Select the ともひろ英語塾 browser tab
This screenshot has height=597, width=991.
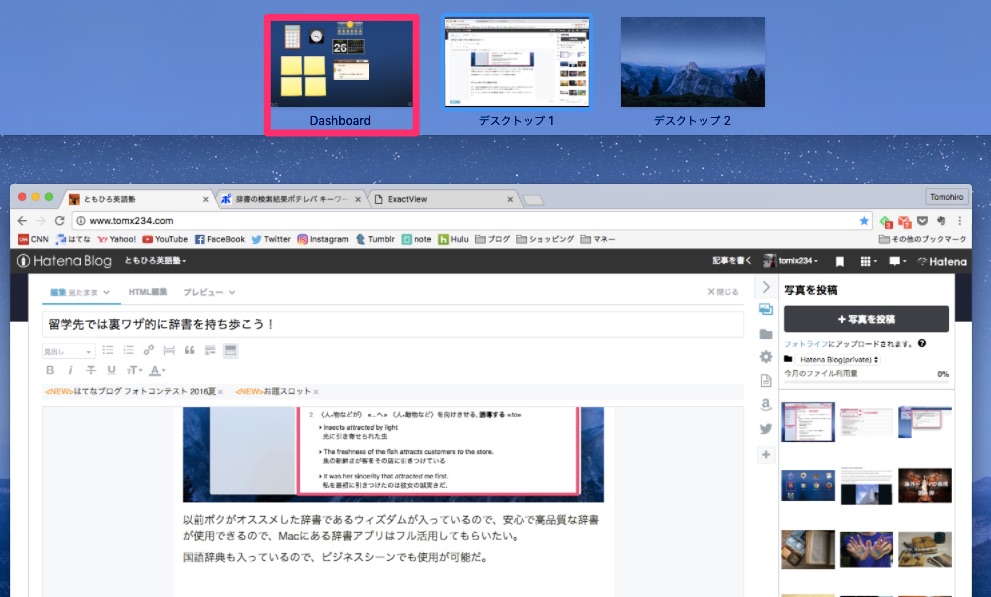click(x=139, y=199)
